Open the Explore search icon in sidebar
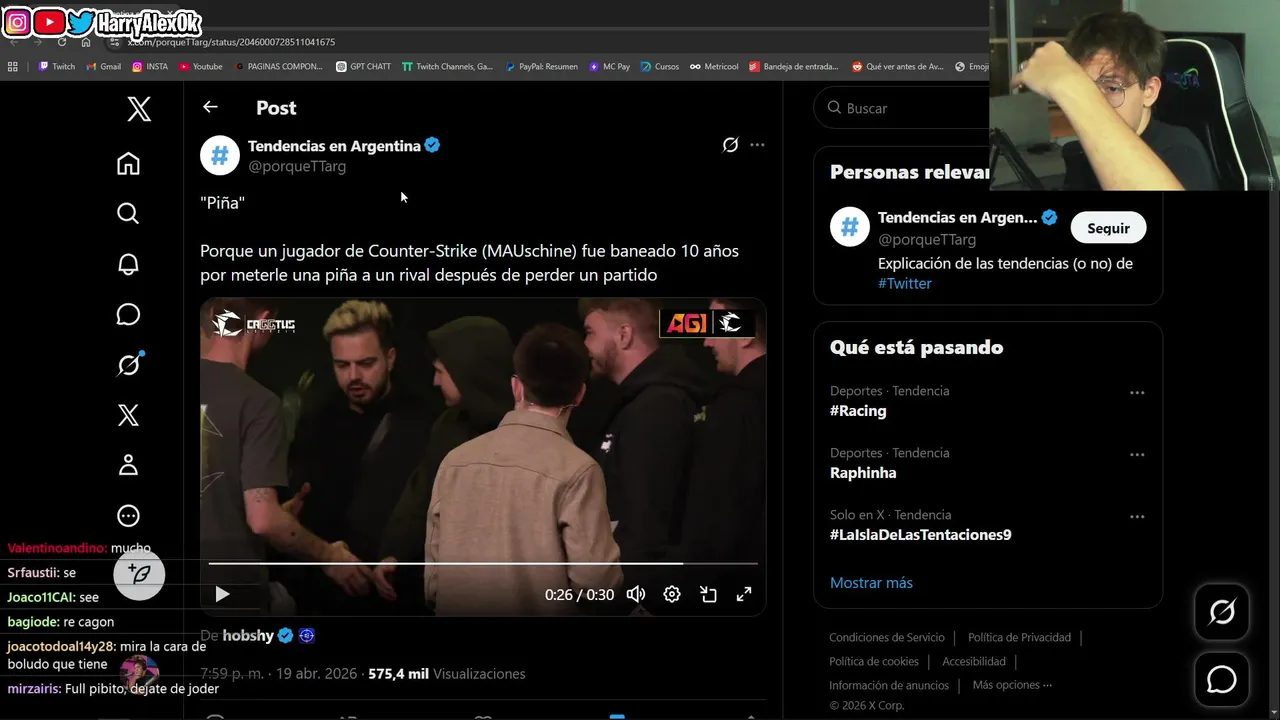This screenshot has width=1280, height=720. 128,213
